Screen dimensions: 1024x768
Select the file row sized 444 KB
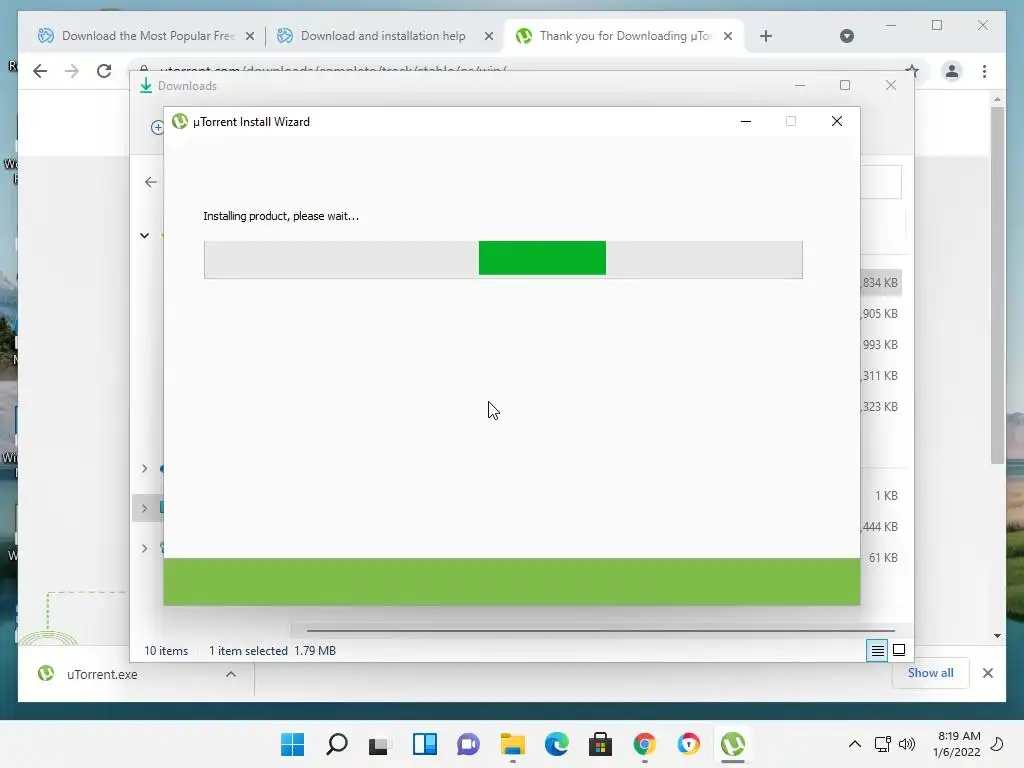pyautogui.click(x=880, y=526)
